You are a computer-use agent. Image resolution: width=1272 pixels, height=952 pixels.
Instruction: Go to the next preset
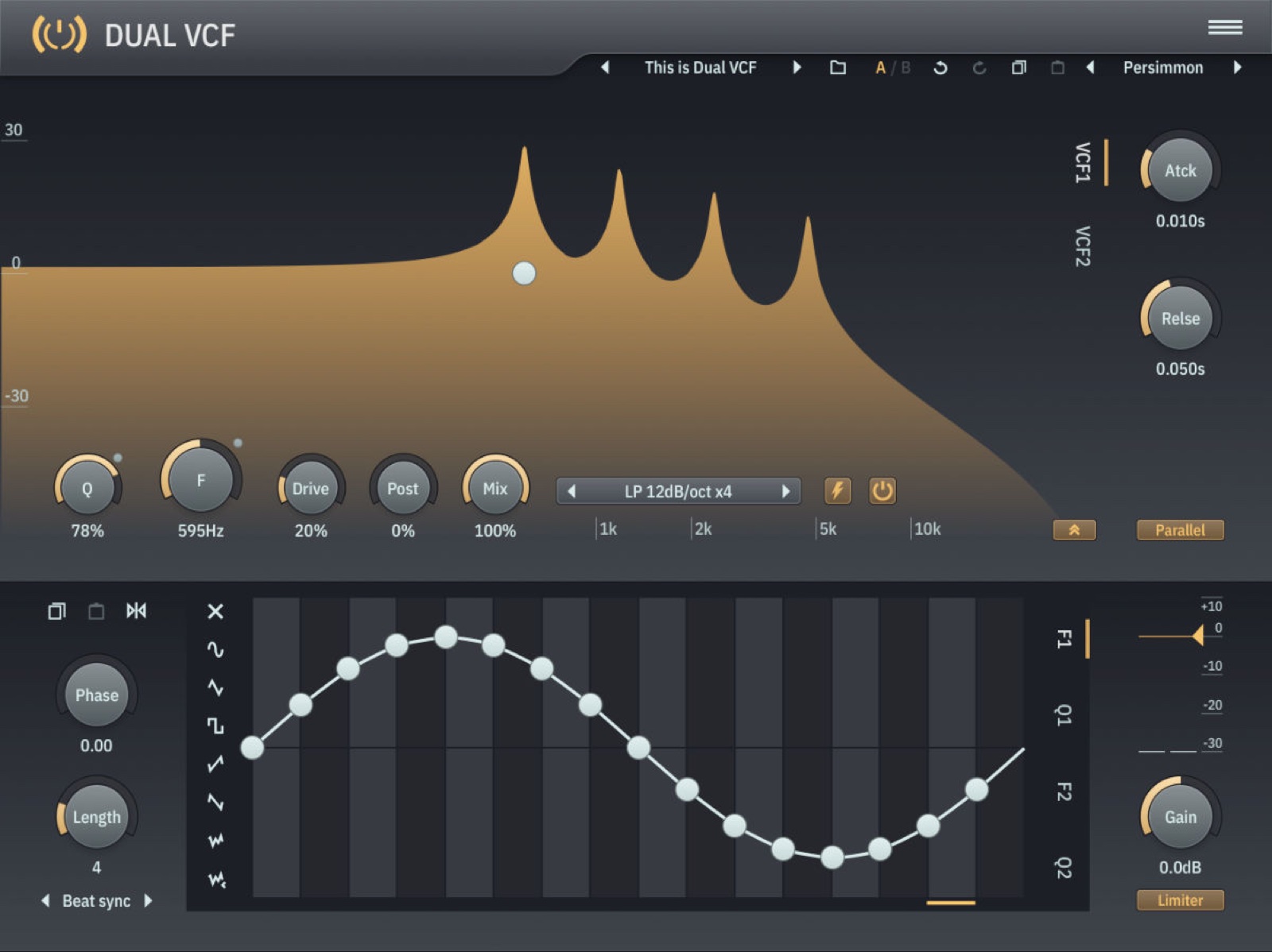click(797, 68)
